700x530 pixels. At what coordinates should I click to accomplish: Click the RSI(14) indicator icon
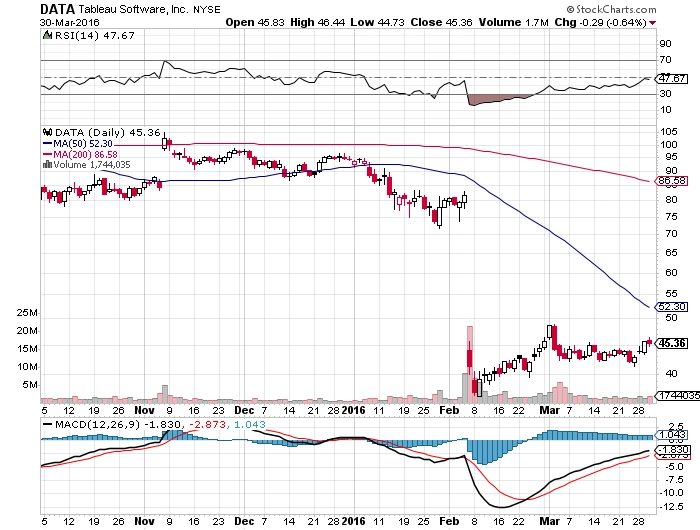47,35
